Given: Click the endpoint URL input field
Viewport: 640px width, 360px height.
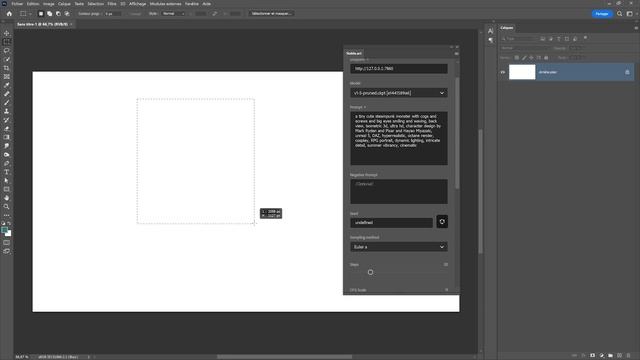Looking at the screenshot, I should [399, 69].
